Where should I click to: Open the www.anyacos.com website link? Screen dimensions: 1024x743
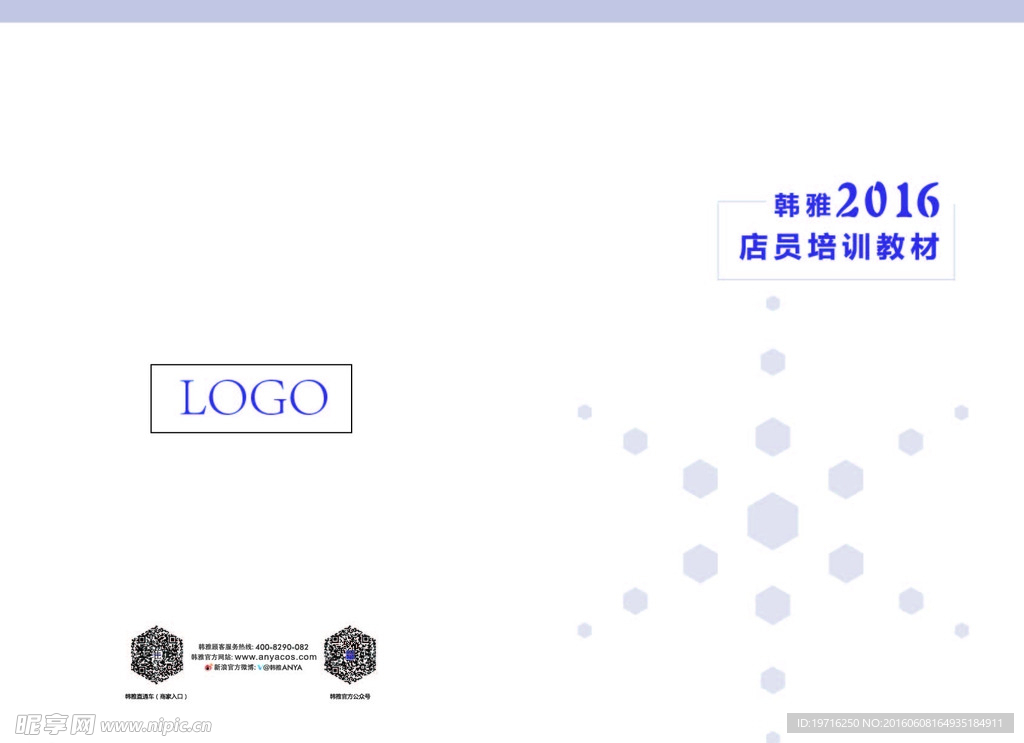(276, 658)
